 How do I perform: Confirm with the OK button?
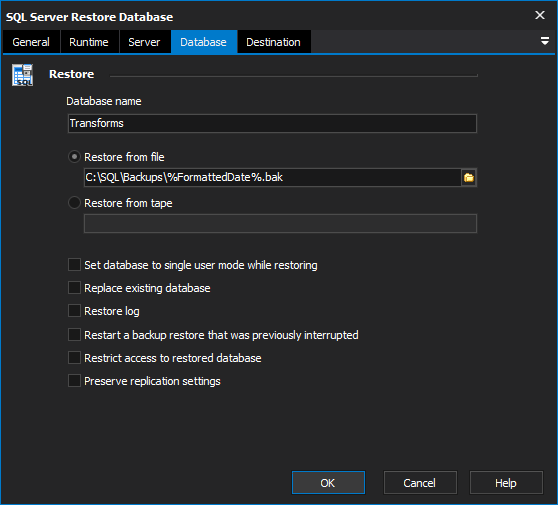[328, 483]
